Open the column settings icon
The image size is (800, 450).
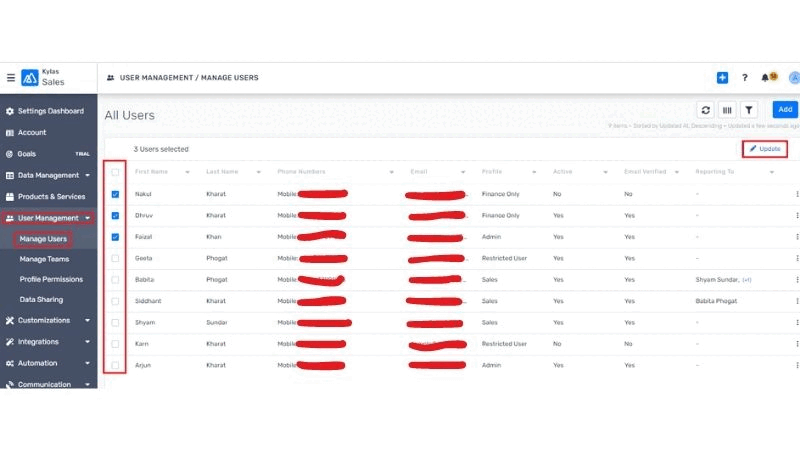728,110
